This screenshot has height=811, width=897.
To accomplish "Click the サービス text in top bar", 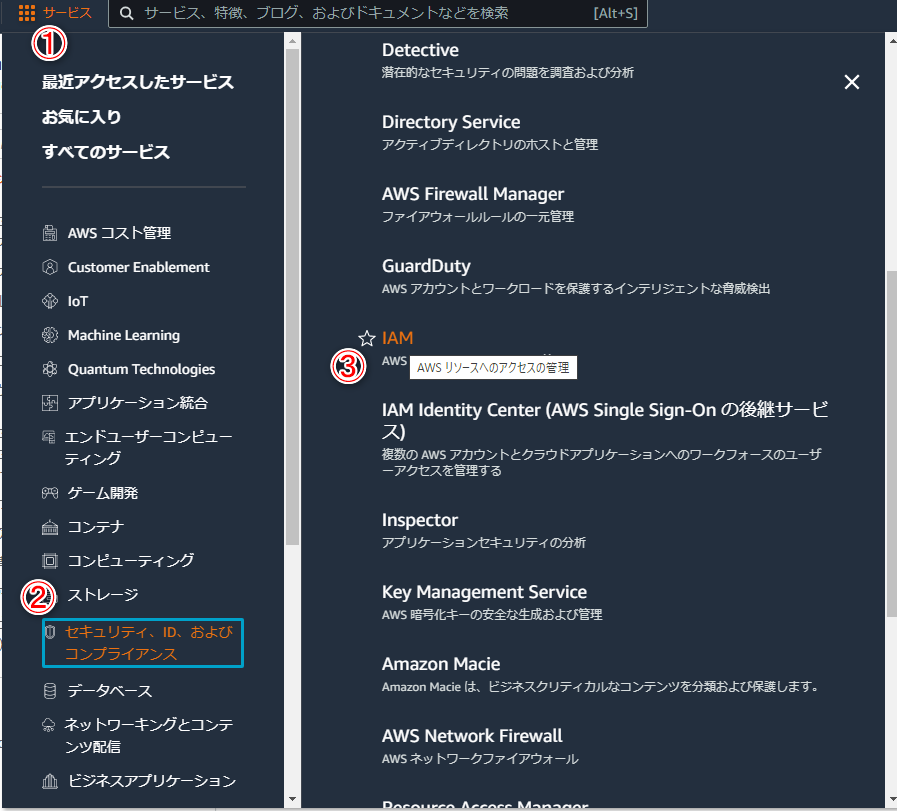I will coord(67,13).
